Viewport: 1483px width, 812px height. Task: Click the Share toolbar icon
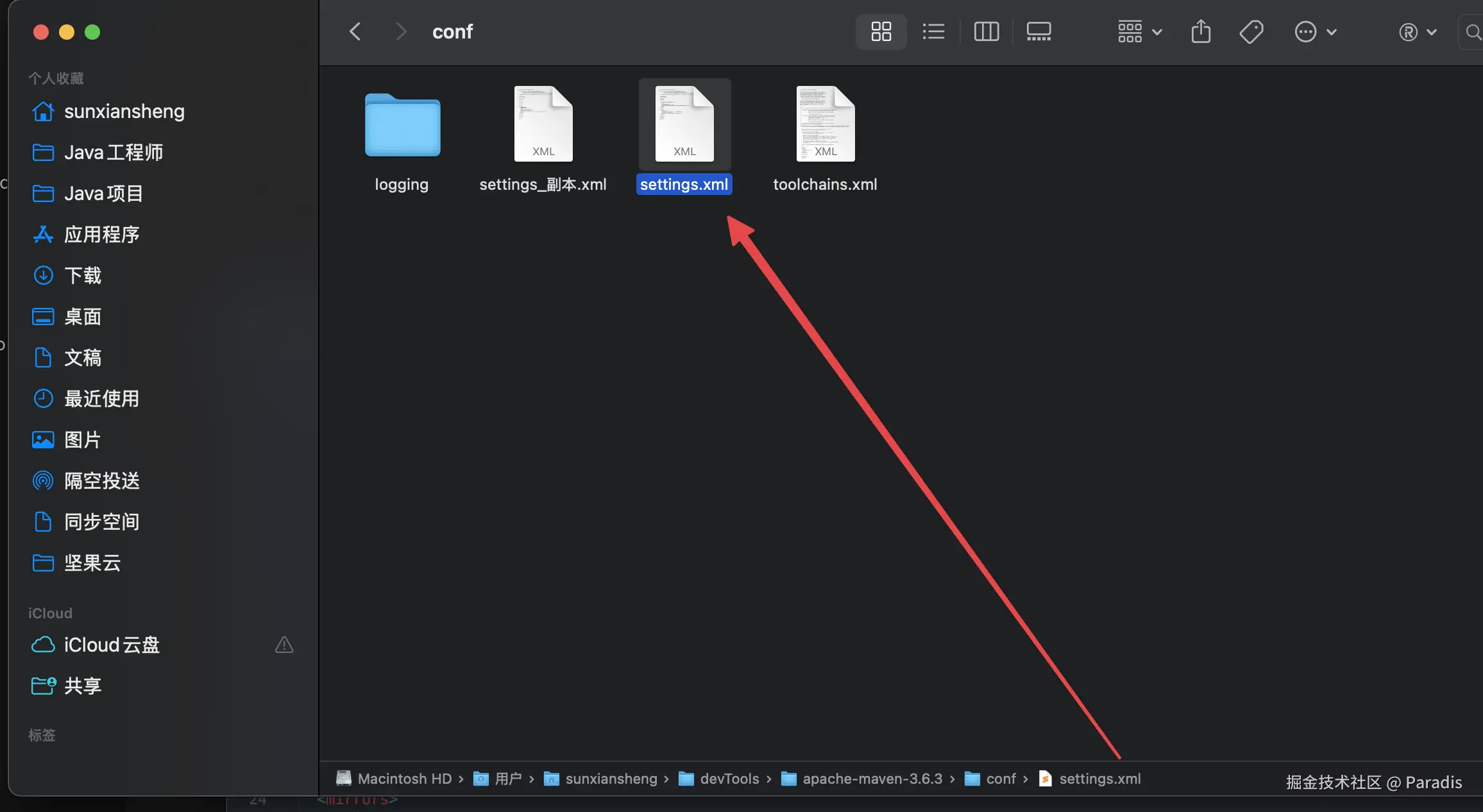pos(1201,31)
